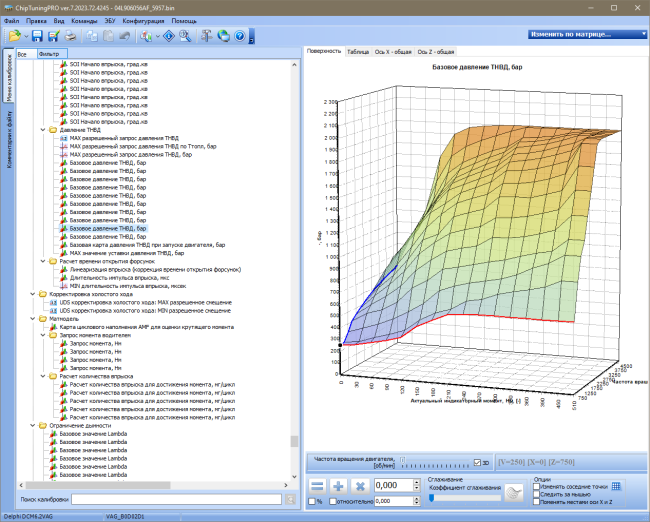Save file with the floppy disk icon
Viewport: 650px width, 522px height.
[x=37, y=36]
